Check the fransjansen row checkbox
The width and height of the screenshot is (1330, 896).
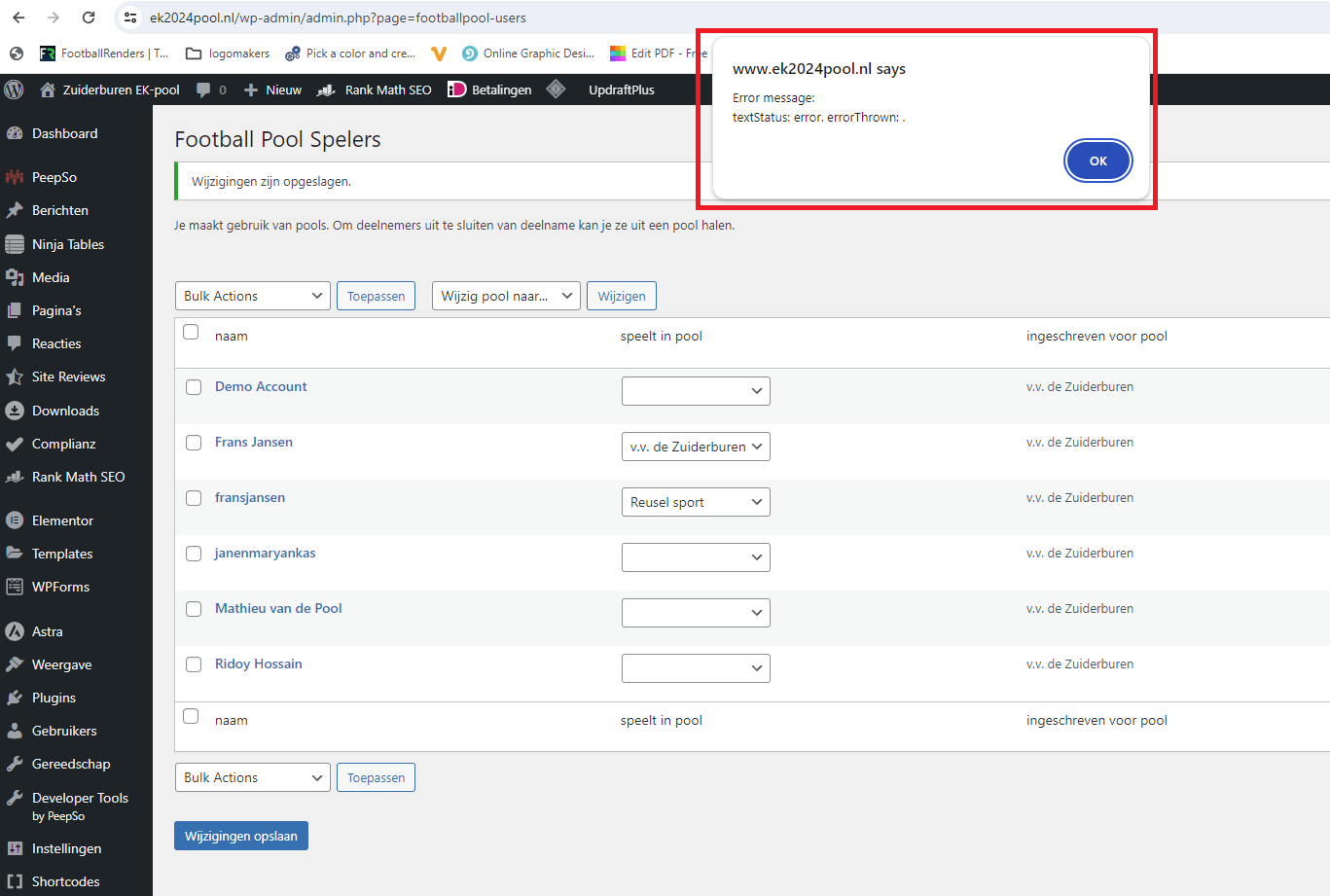tap(194, 498)
